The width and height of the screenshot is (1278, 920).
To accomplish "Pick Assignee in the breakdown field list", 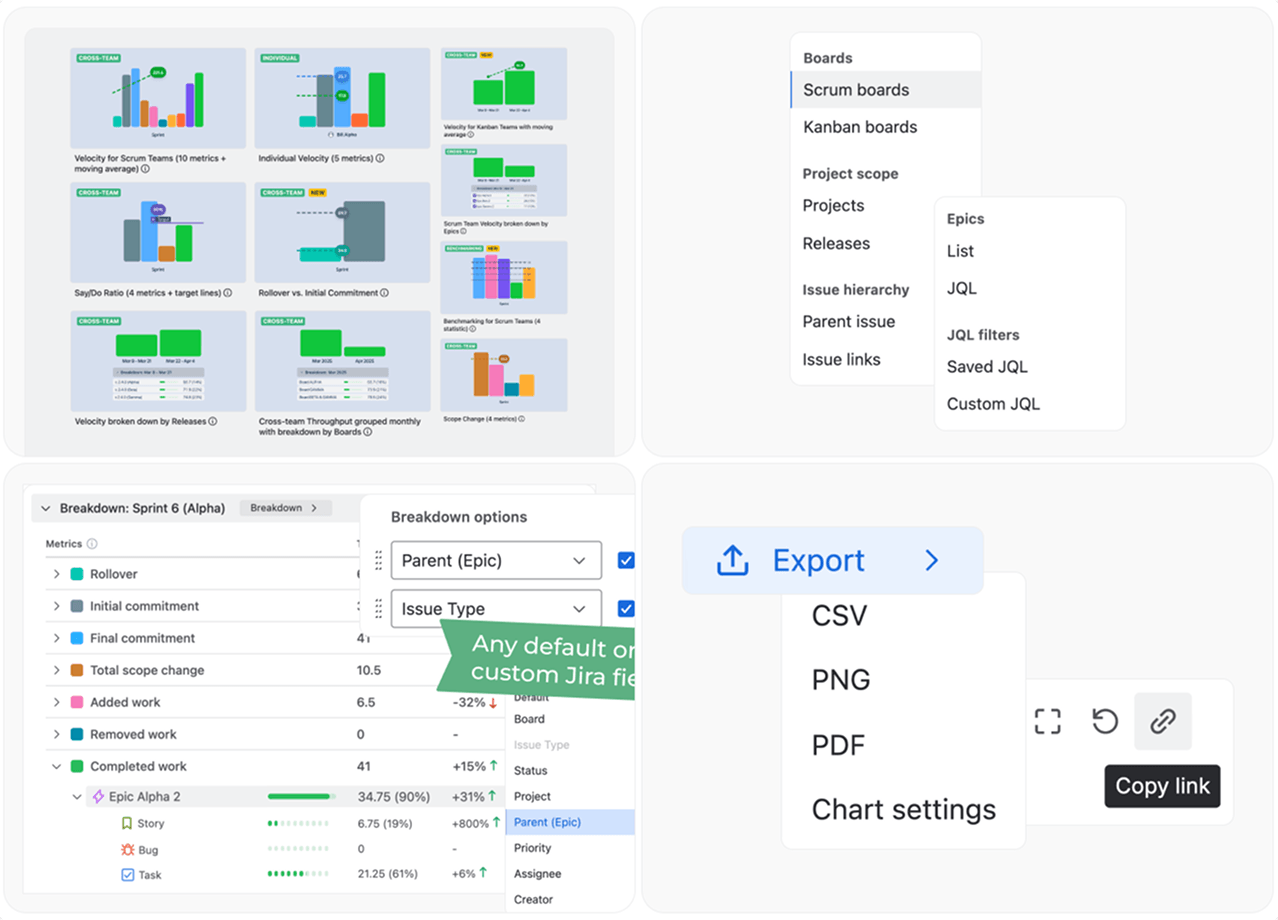I will tap(537, 874).
